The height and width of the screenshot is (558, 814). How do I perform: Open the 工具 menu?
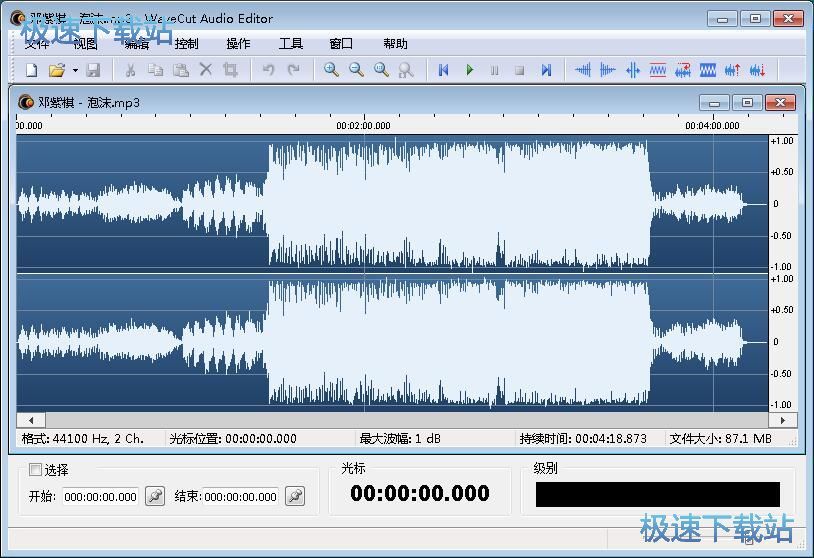[x=290, y=44]
